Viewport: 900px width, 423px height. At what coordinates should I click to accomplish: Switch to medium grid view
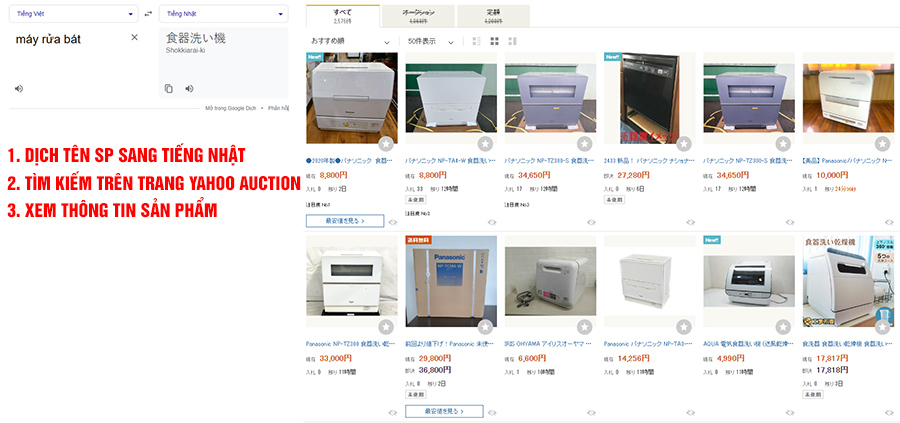(494, 41)
